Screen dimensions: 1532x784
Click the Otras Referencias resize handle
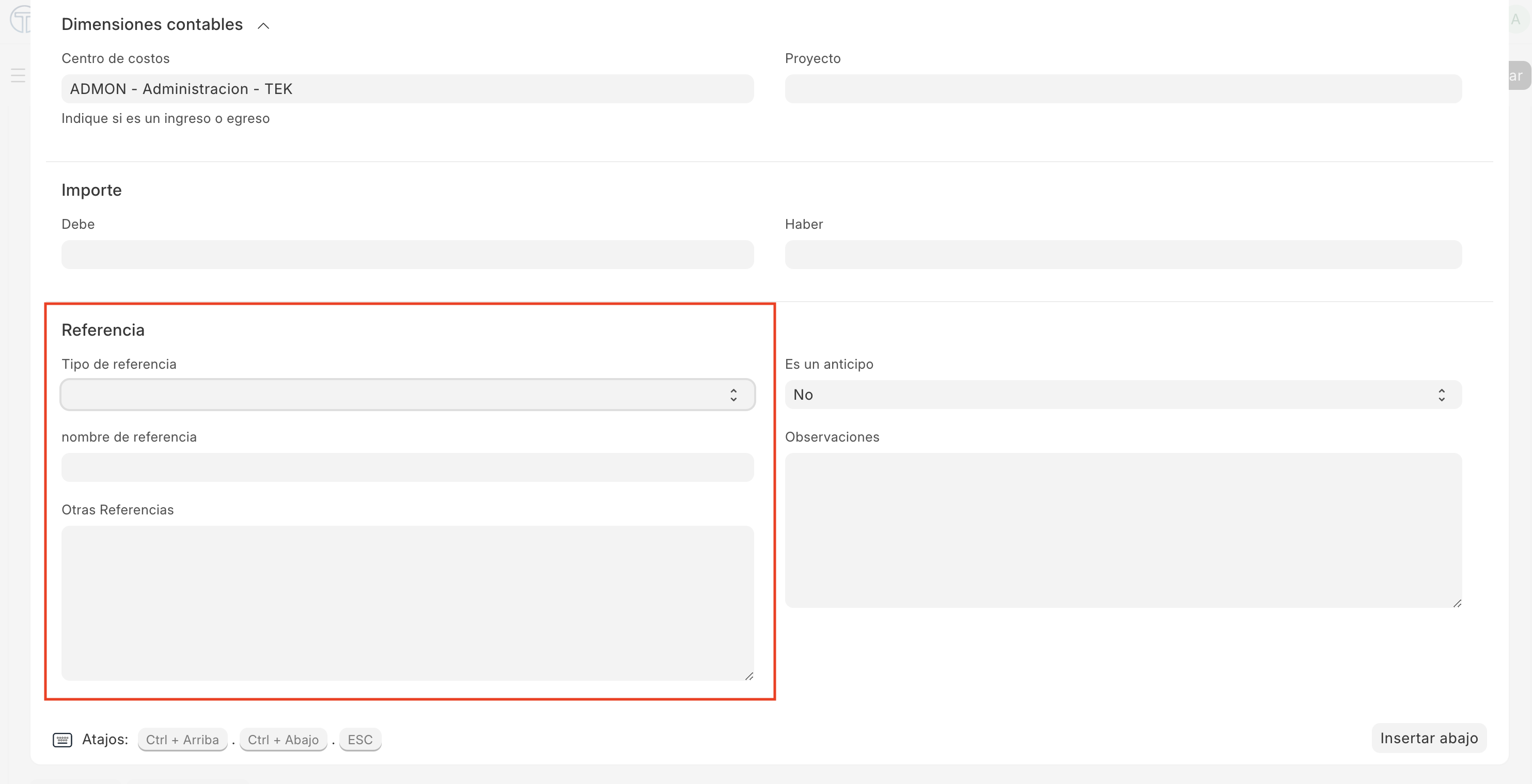[749, 677]
